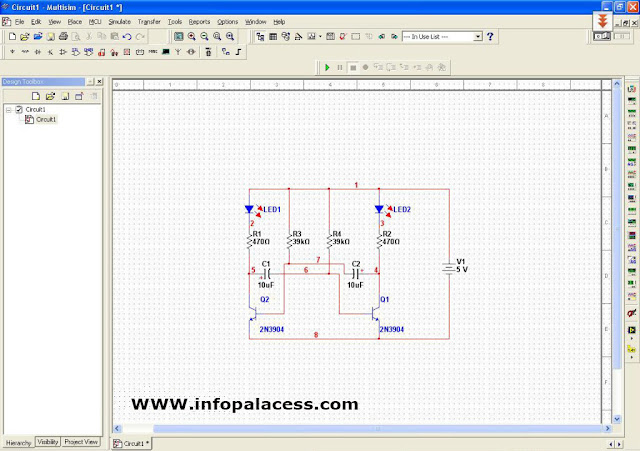Click the Place Transistor component icon
This screenshot has width=640, height=451.
click(50, 52)
